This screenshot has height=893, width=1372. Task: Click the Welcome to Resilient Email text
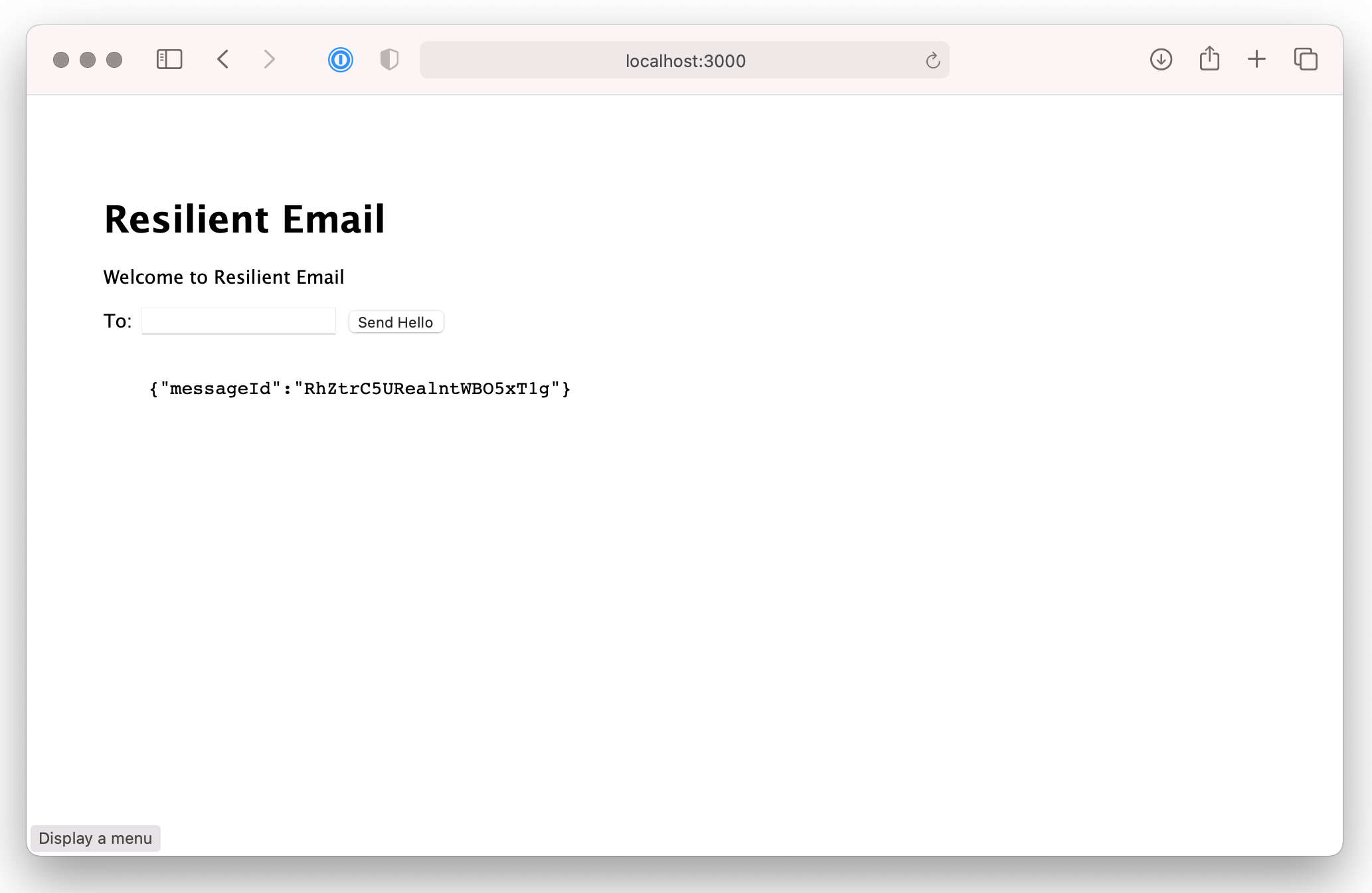pos(224,277)
